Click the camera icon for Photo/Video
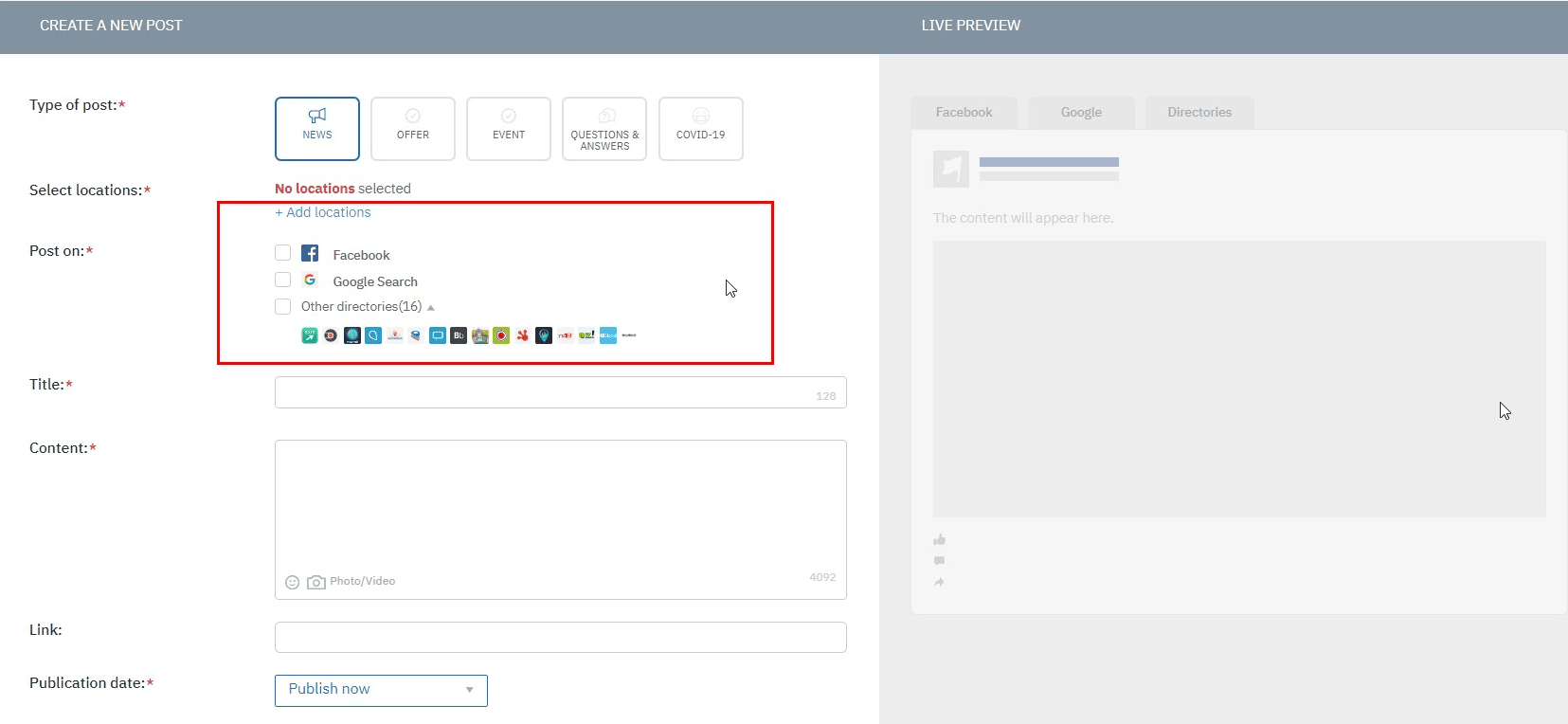1568x724 pixels. pyautogui.click(x=316, y=582)
